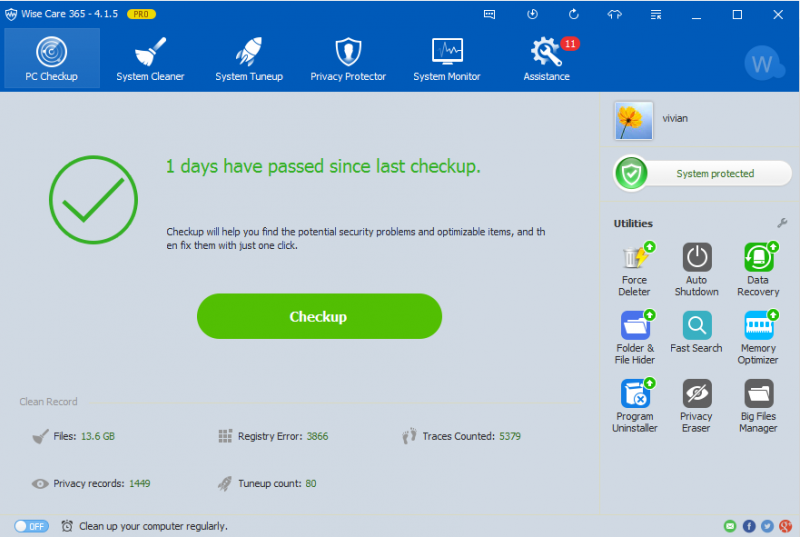Open Assistance tab with 11 notifications
This screenshot has width=800, height=537.
point(546,58)
